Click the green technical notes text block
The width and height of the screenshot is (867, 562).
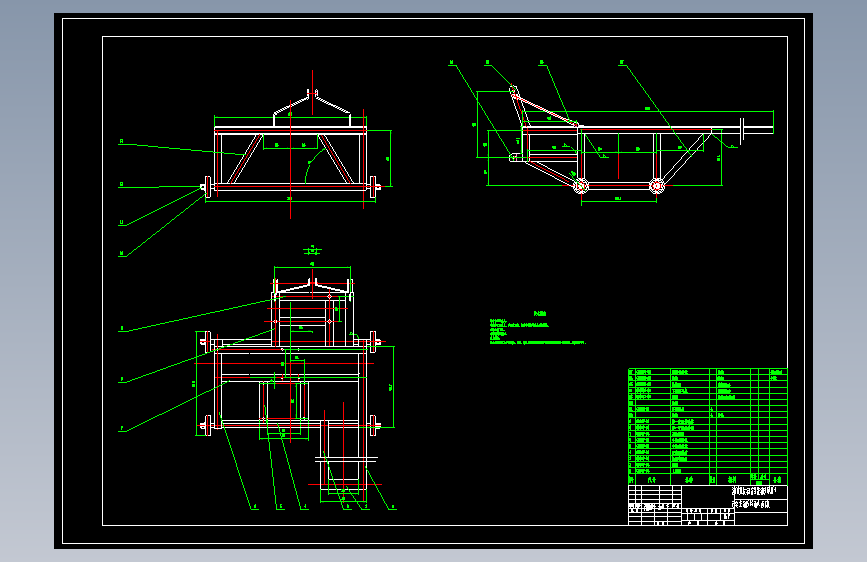(x=537, y=329)
